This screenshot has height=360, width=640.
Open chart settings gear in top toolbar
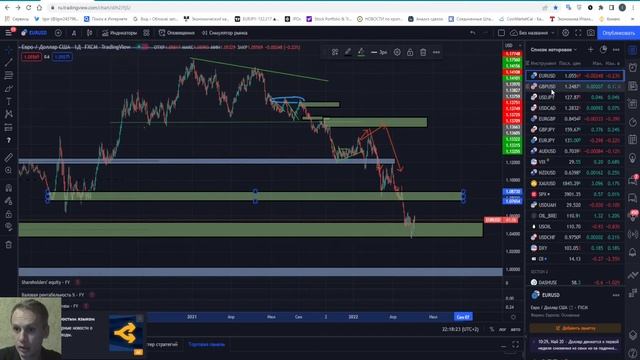coord(565,33)
